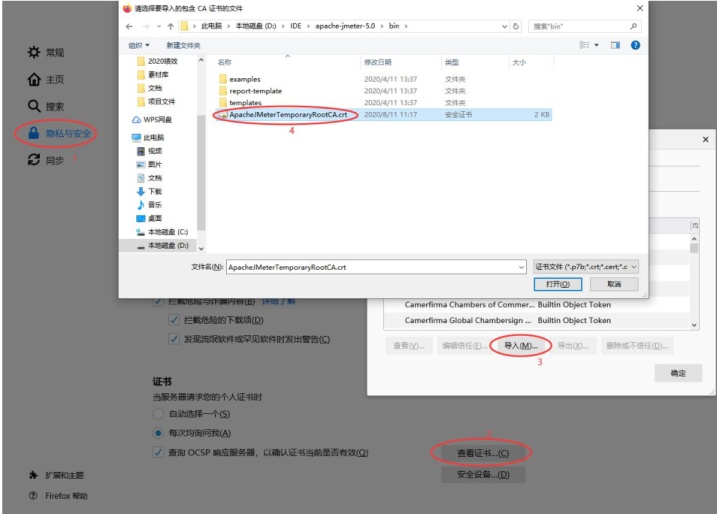Click View Certificates button
This screenshot has height=517, width=720.
click(483, 453)
